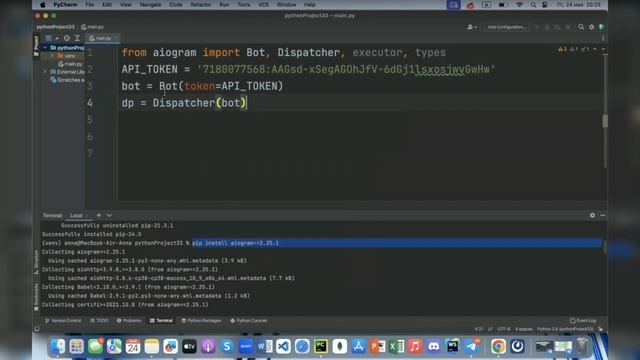Expand the venv folder in project tree
Image resolution: width=640 pixels, height=360 pixels.
click(52, 56)
